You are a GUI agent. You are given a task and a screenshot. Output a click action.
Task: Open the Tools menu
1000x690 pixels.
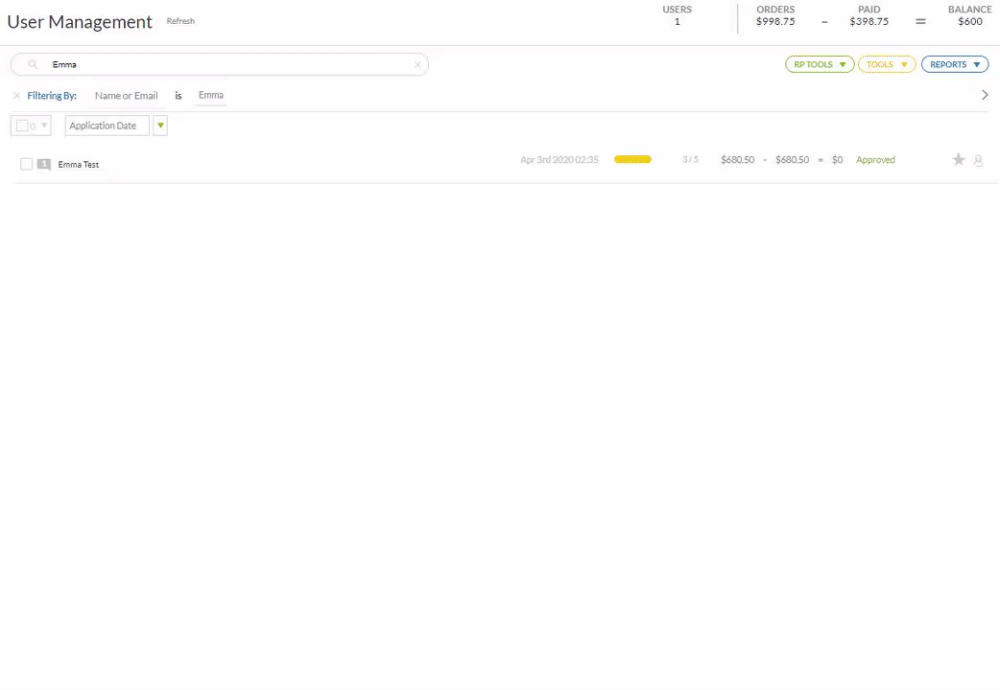886,65
